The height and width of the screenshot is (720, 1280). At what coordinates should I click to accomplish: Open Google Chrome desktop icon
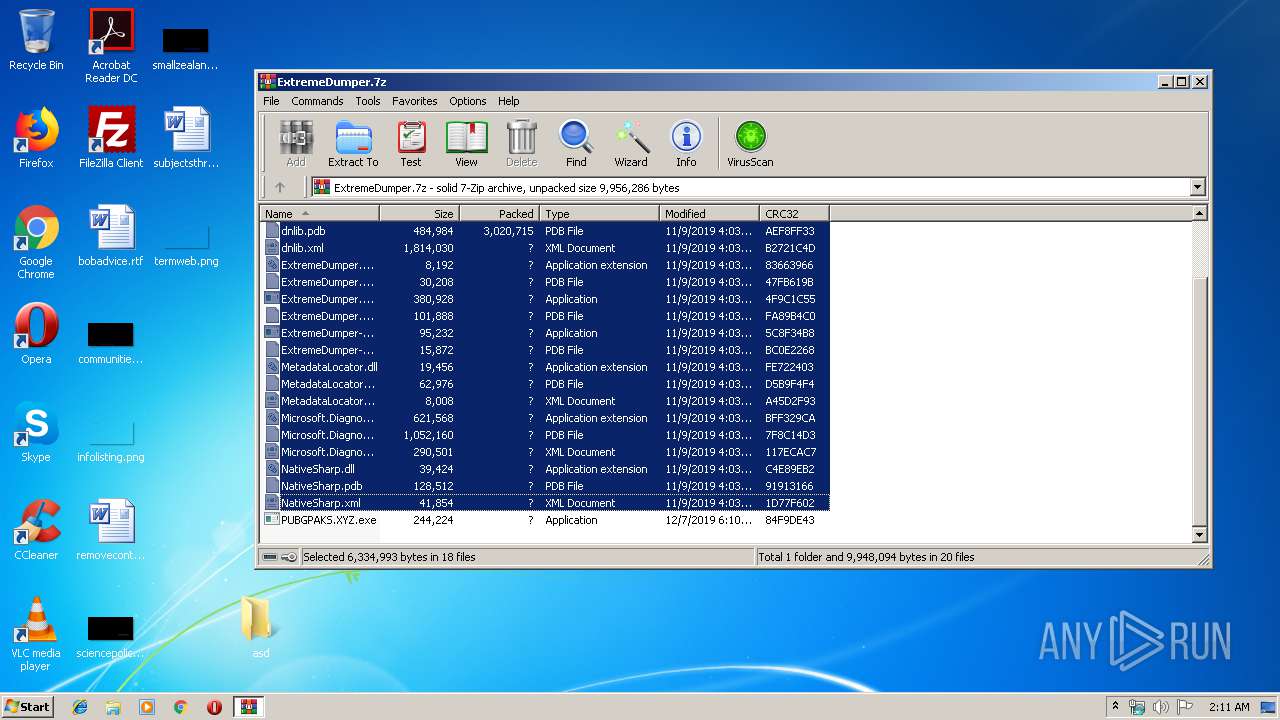[36, 242]
